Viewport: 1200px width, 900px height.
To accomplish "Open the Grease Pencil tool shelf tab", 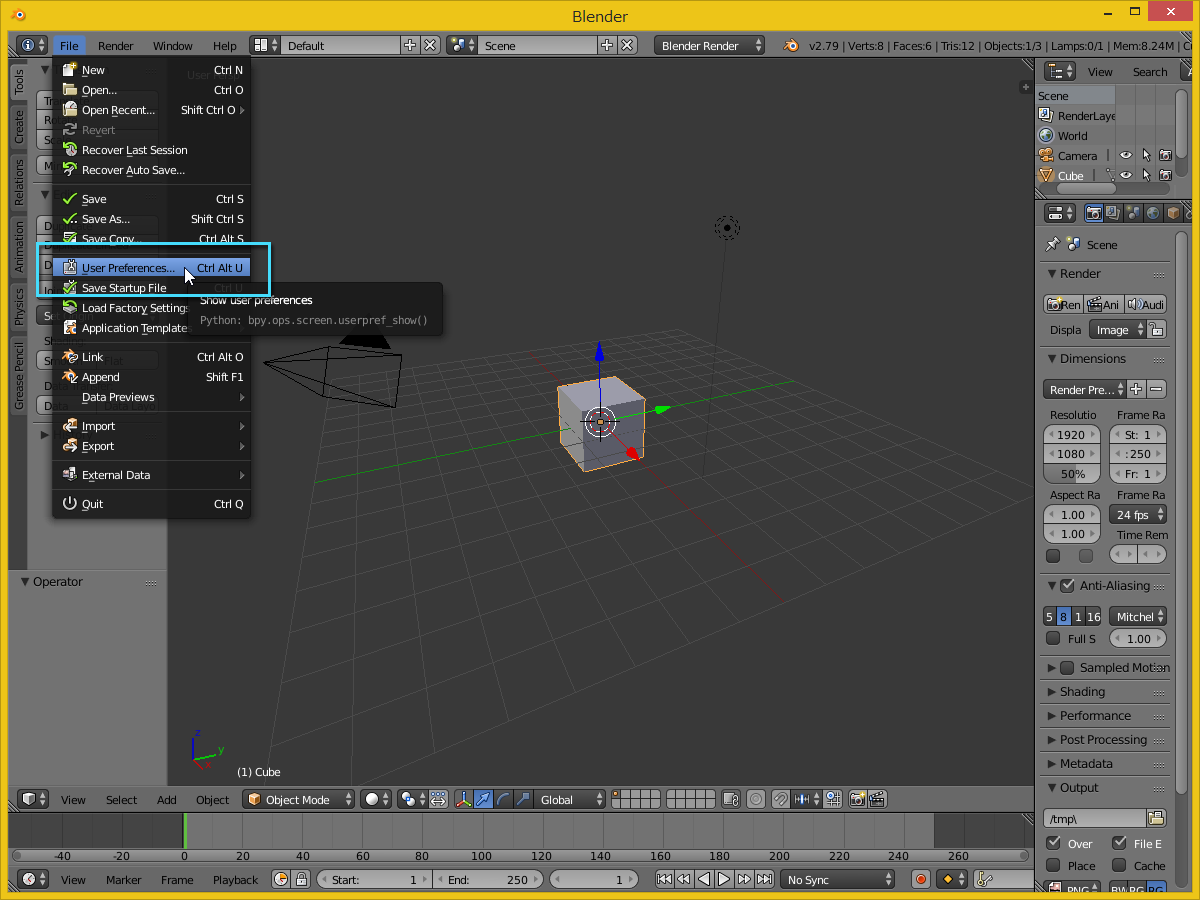I will coord(18,376).
